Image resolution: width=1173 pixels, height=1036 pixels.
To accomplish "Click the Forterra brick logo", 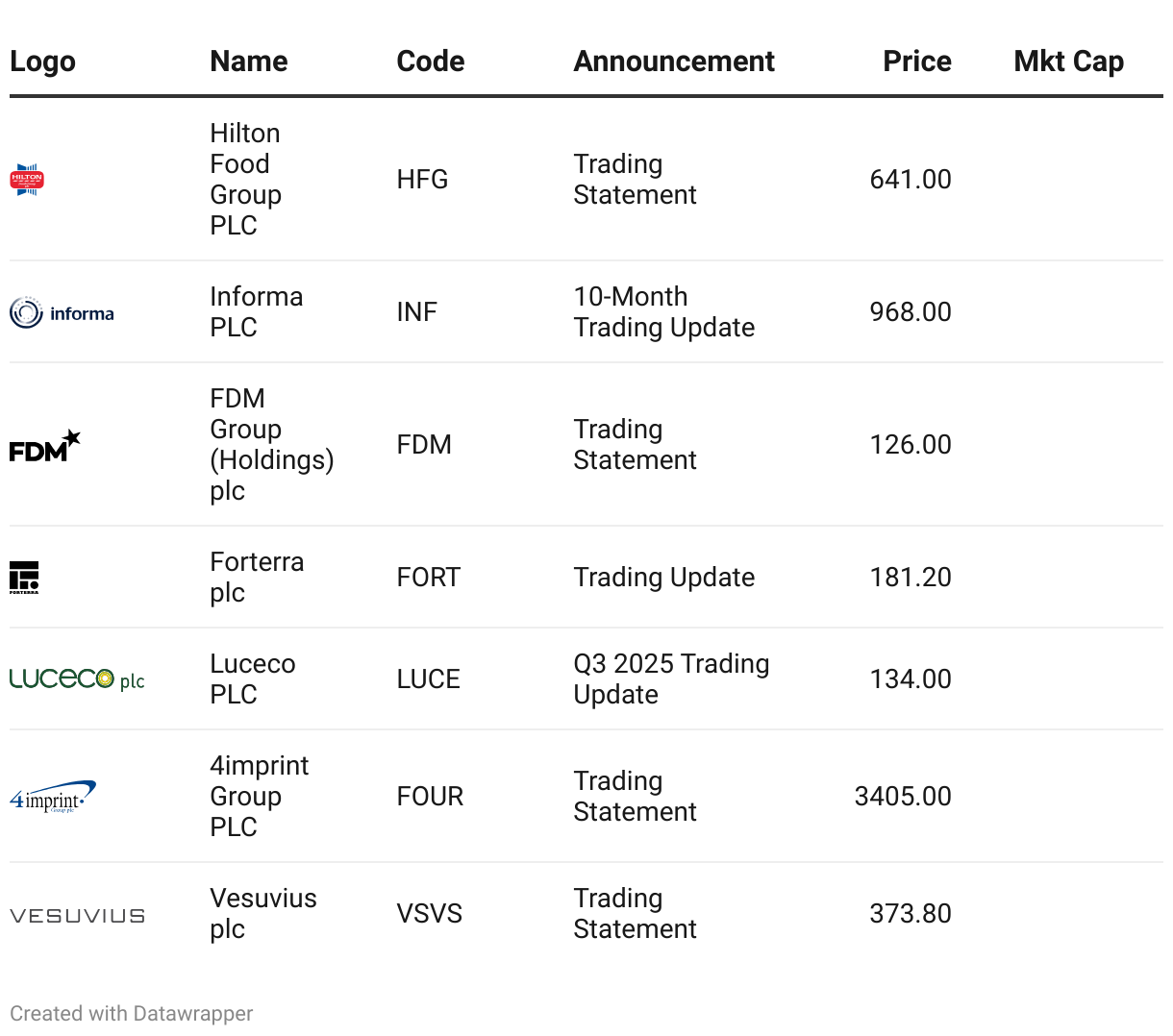I will [x=24, y=578].
